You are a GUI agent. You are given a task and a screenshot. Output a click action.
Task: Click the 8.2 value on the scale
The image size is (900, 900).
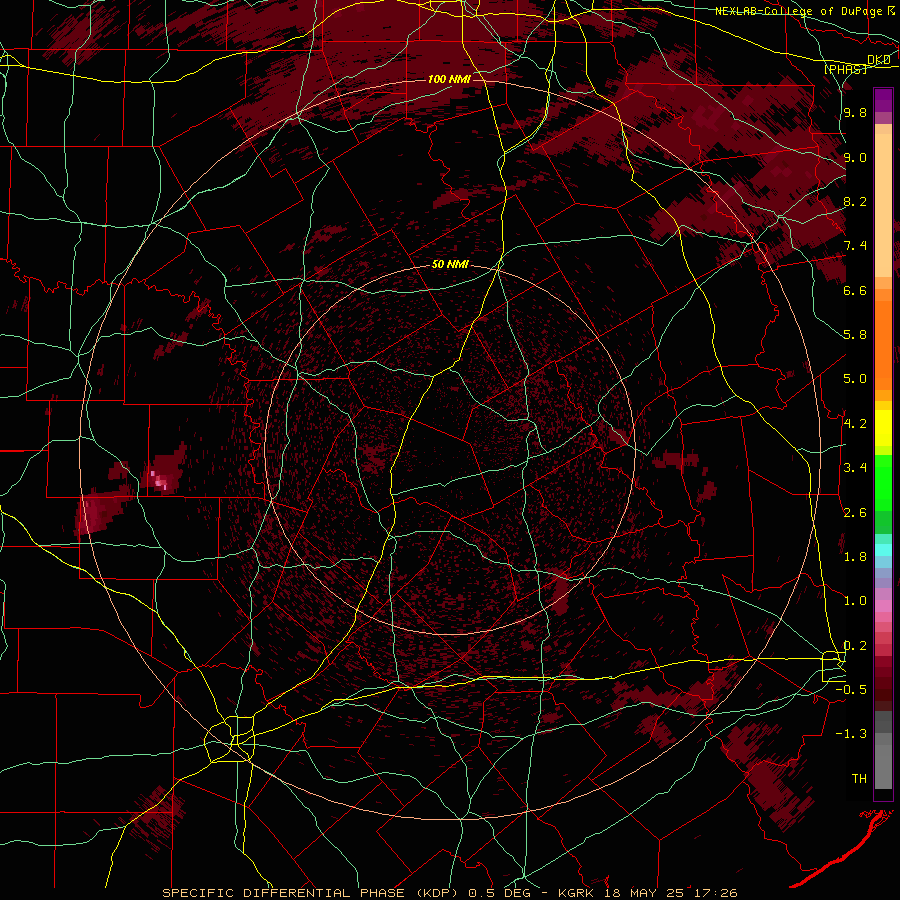click(x=855, y=201)
